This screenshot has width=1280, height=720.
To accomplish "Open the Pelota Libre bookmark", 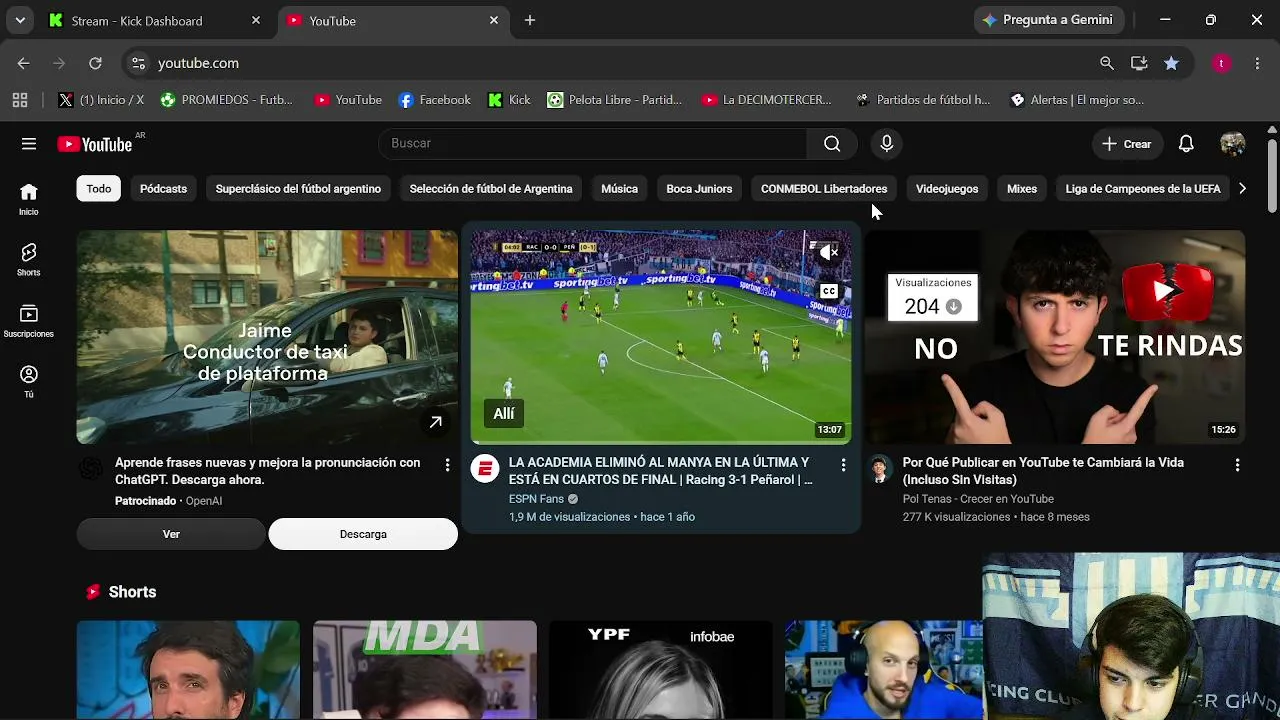I will (x=615, y=100).
